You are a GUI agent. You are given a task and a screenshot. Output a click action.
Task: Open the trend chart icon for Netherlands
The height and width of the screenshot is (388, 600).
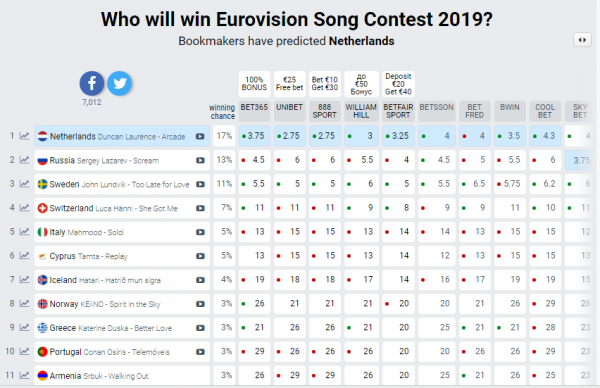point(24,136)
